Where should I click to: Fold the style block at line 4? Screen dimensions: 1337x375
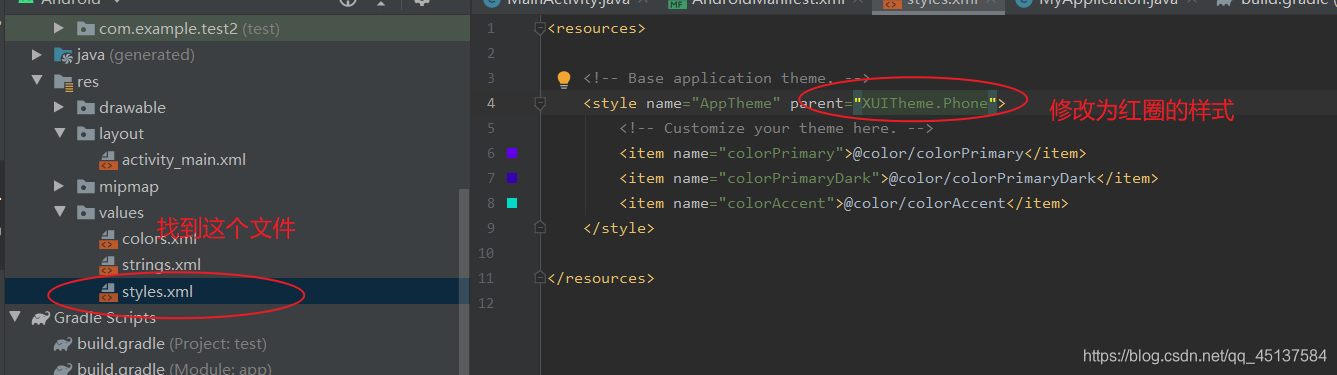tap(540, 103)
